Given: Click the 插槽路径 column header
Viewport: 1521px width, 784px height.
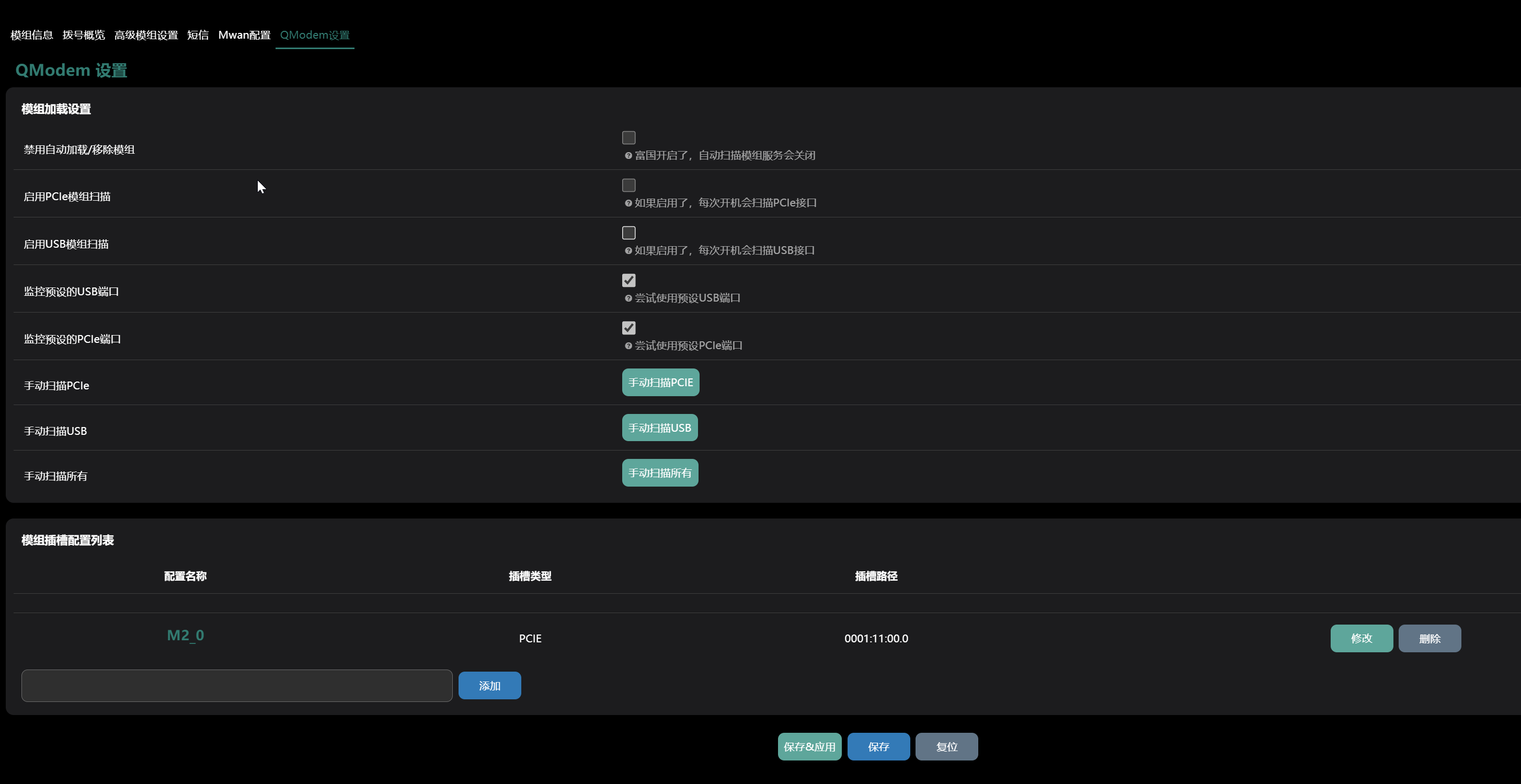Looking at the screenshot, I should coord(876,576).
